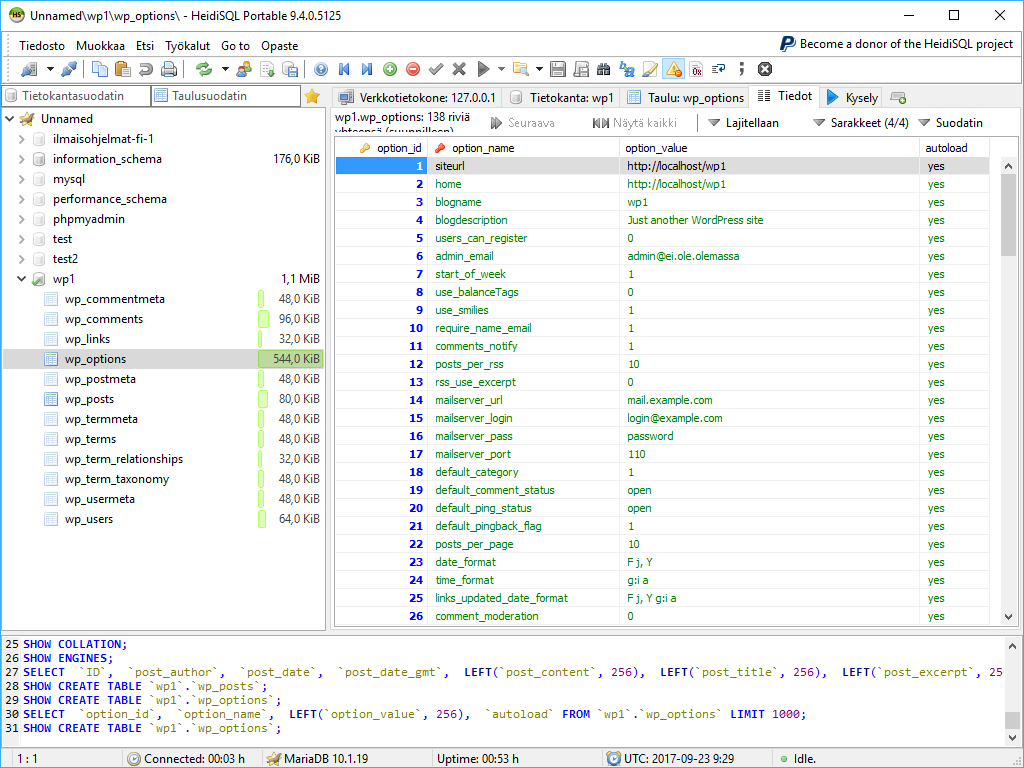Switch to Verkkotietokone: 127.0.0.1 tab
The image size is (1024, 768).
(x=417, y=98)
